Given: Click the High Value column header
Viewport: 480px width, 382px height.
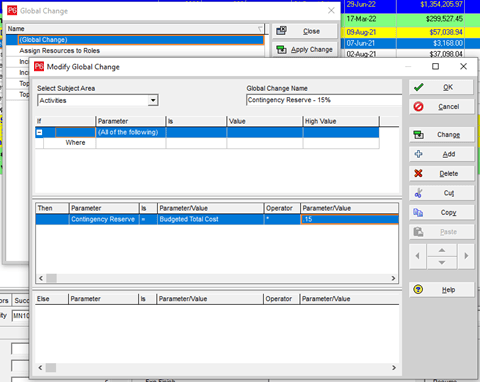Looking at the screenshot, I should pyautogui.click(x=341, y=121).
